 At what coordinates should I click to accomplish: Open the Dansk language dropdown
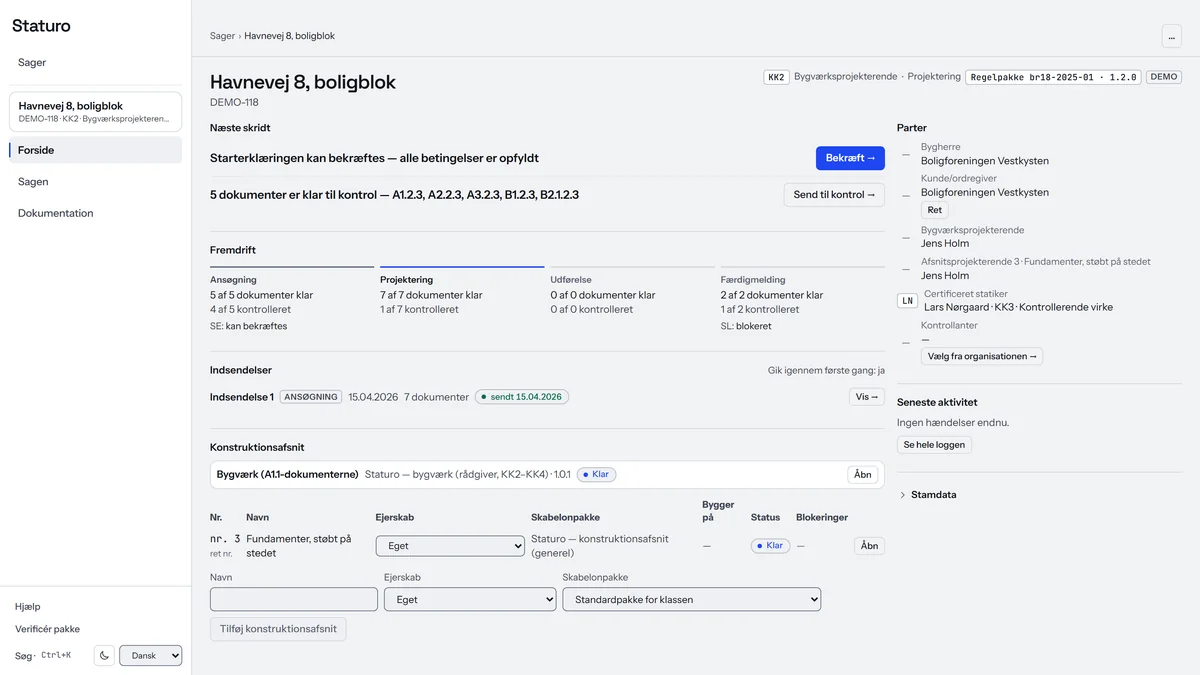pos(150,656)
